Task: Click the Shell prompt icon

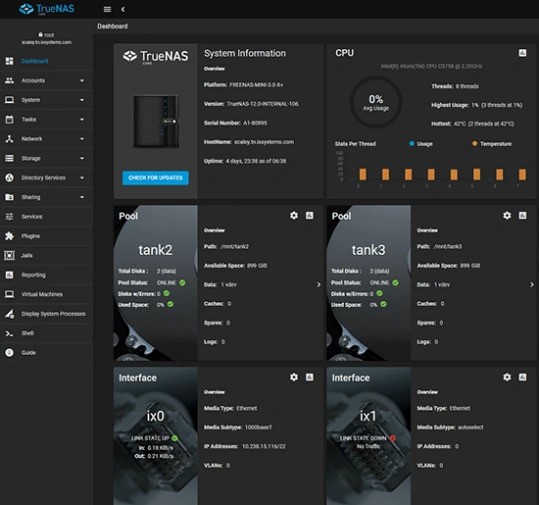Action: pyautogui.click(x=9, y=333)
